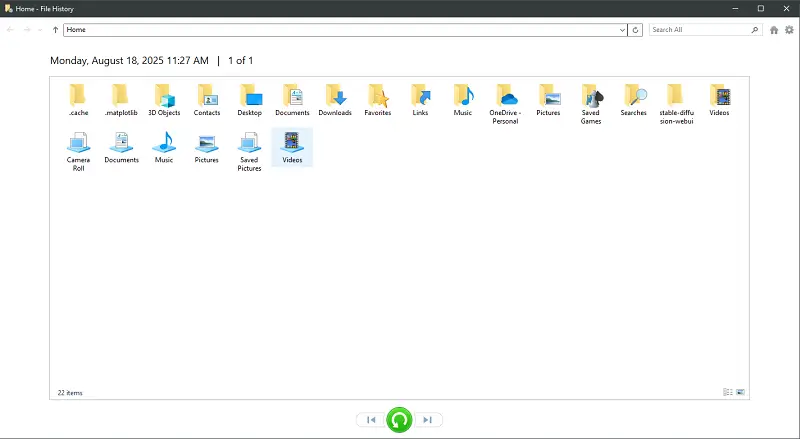
Task: Click the search magnifier icon
Action: click(x=754, y=30)
